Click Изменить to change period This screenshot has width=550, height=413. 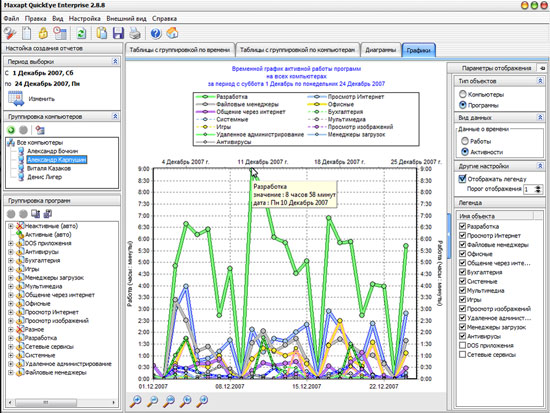coord(41,99)
